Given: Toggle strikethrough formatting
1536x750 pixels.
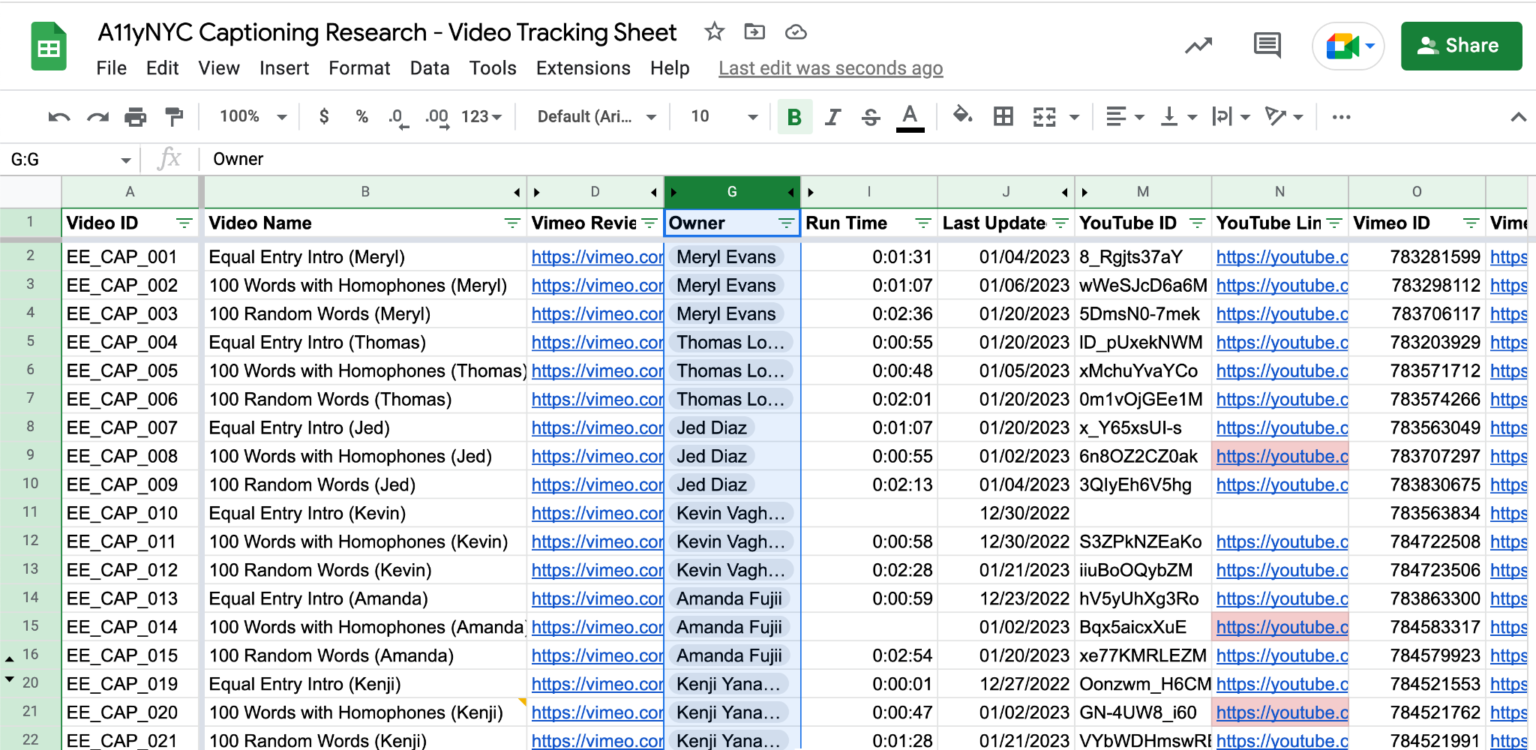Looking at the screenshot, I should (x=870, y=116).
